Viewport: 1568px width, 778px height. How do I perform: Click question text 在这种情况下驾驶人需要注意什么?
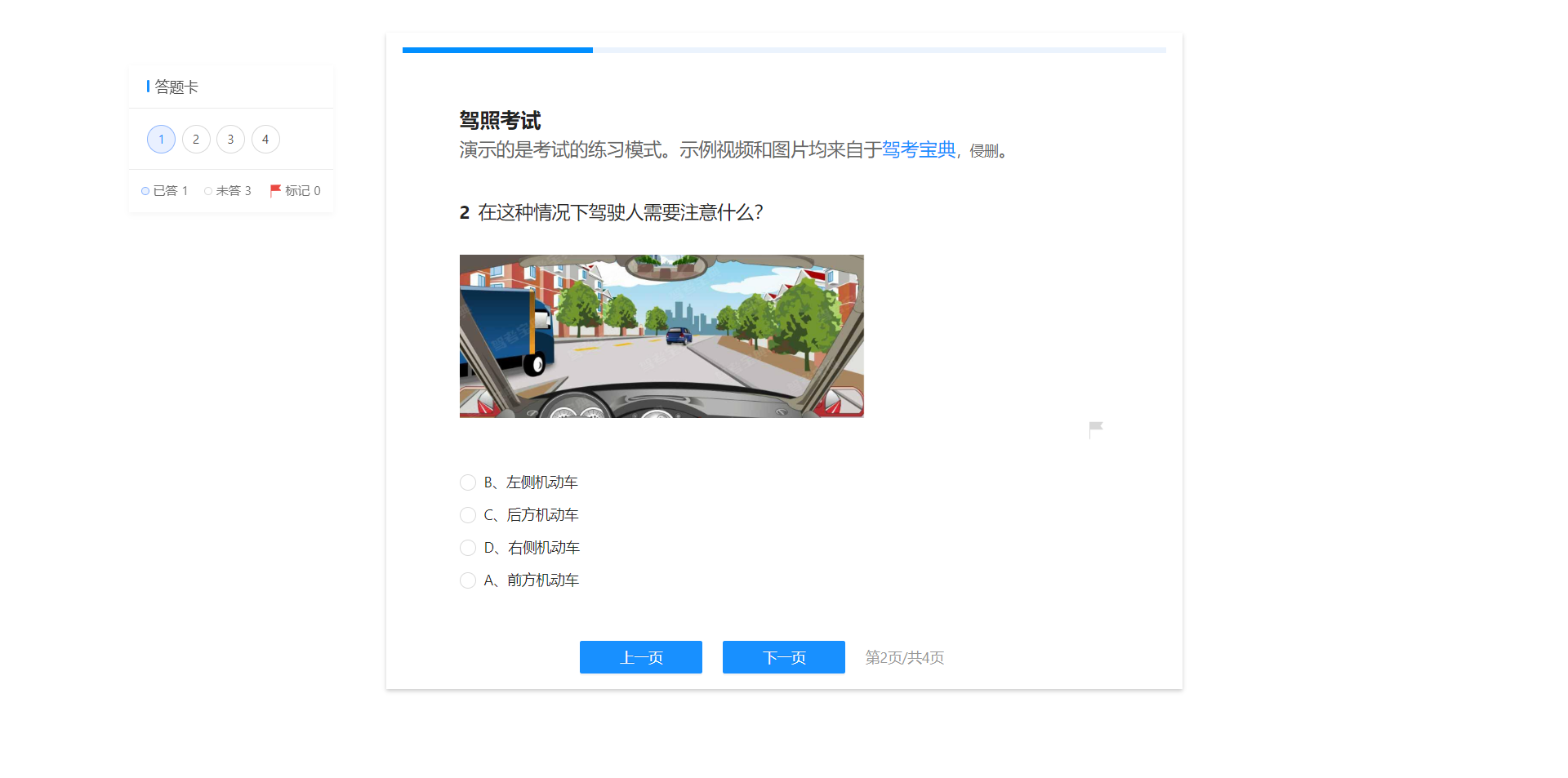[x=621, y=213]
